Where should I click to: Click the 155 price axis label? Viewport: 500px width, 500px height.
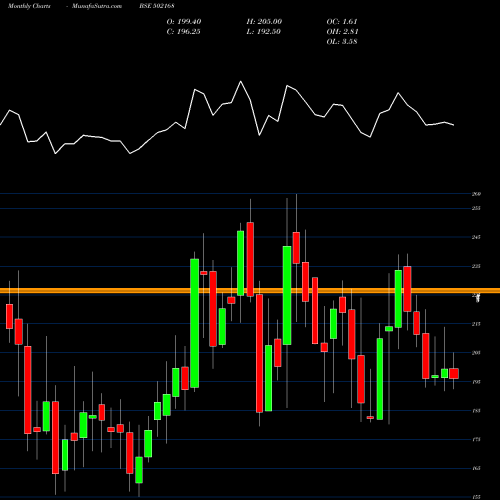pyautogui.click(x=476, y=497)
